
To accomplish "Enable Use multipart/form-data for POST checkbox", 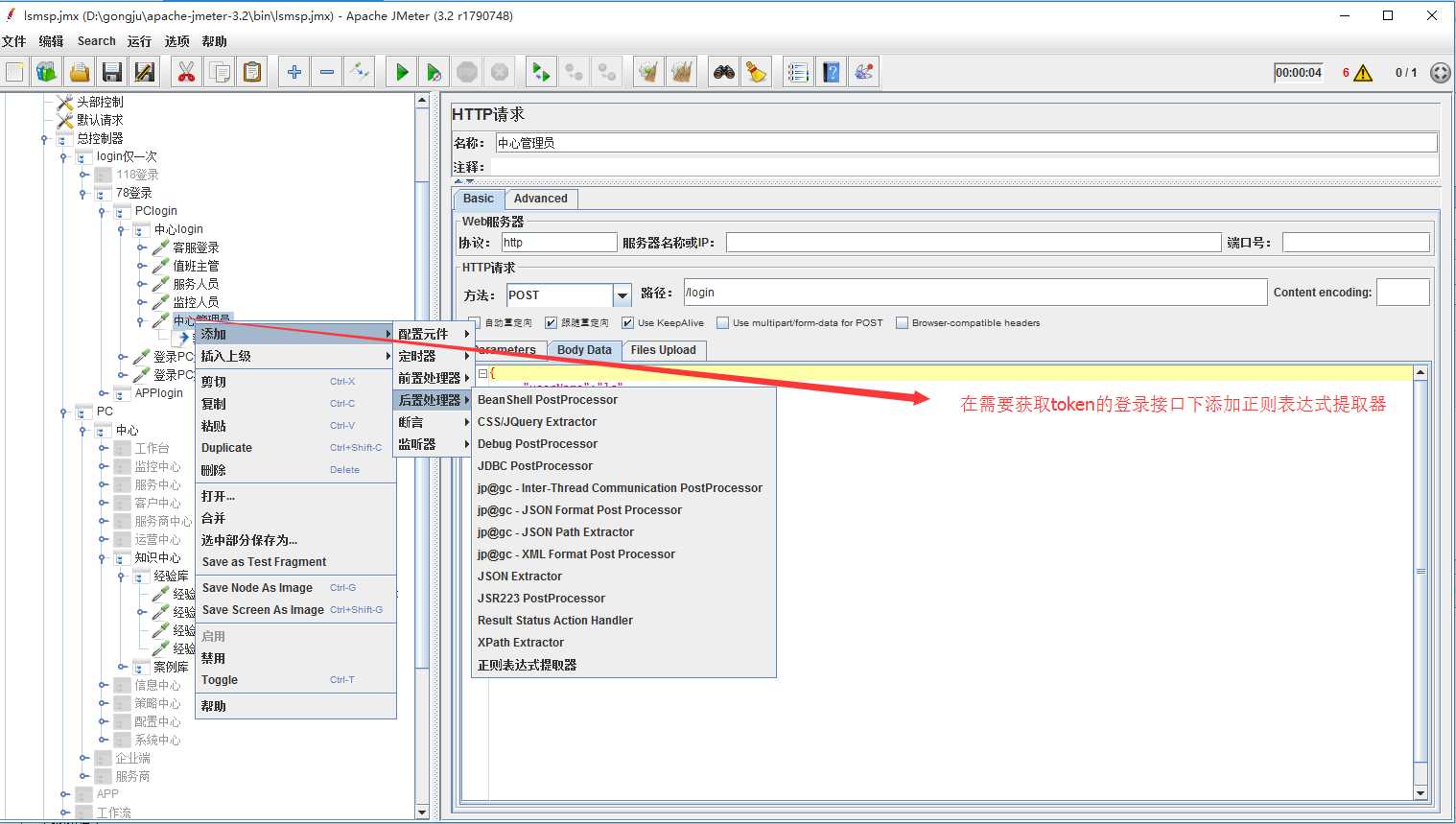I will click(722, 323).
